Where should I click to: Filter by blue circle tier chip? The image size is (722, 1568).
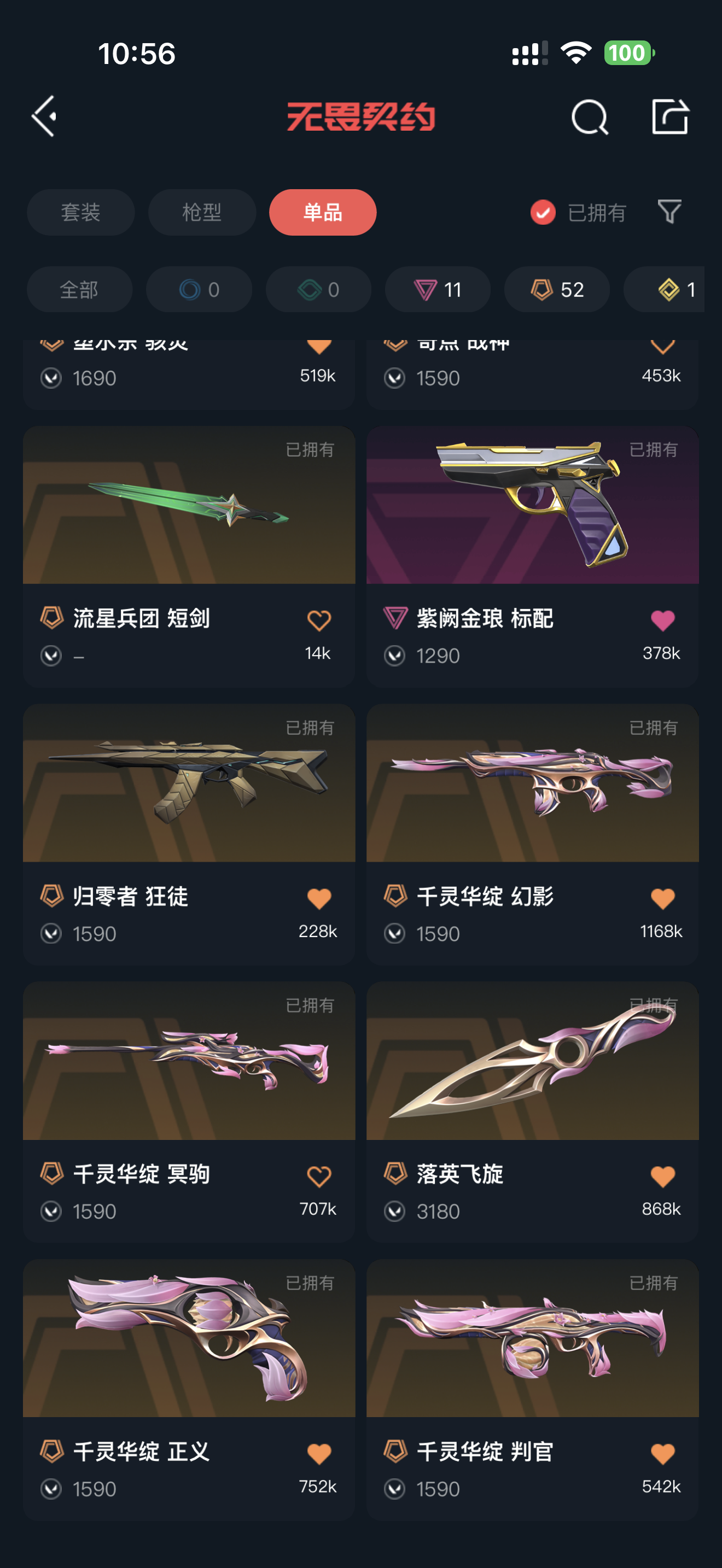click(199, 289)
